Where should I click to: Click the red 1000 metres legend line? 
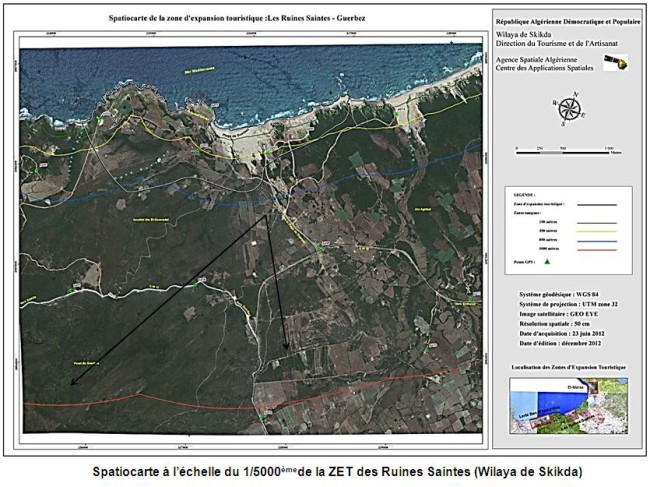[x=596, y=248]
